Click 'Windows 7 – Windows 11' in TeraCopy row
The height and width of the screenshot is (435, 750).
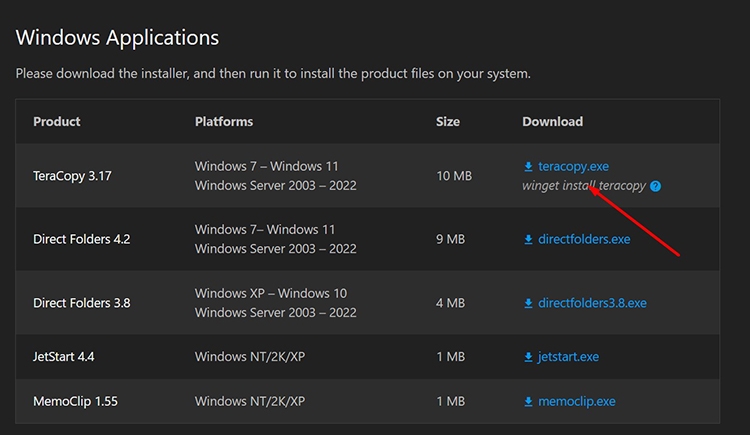pos(266,167)
